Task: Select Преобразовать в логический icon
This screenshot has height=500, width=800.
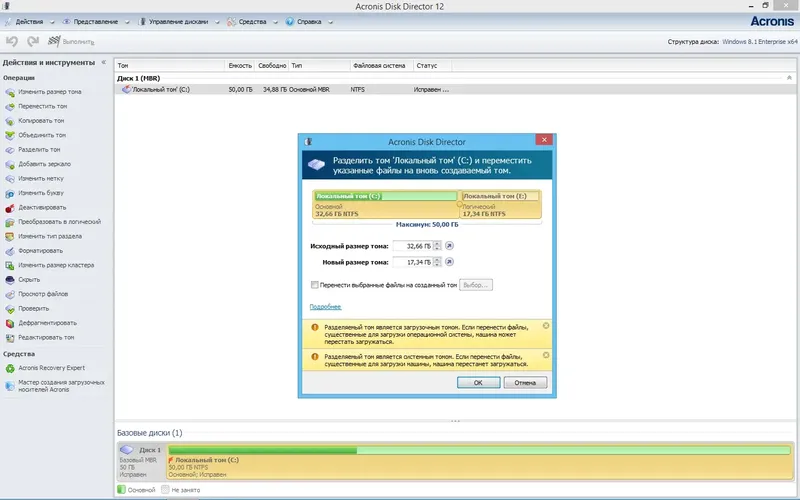Action: pos(10,222)
